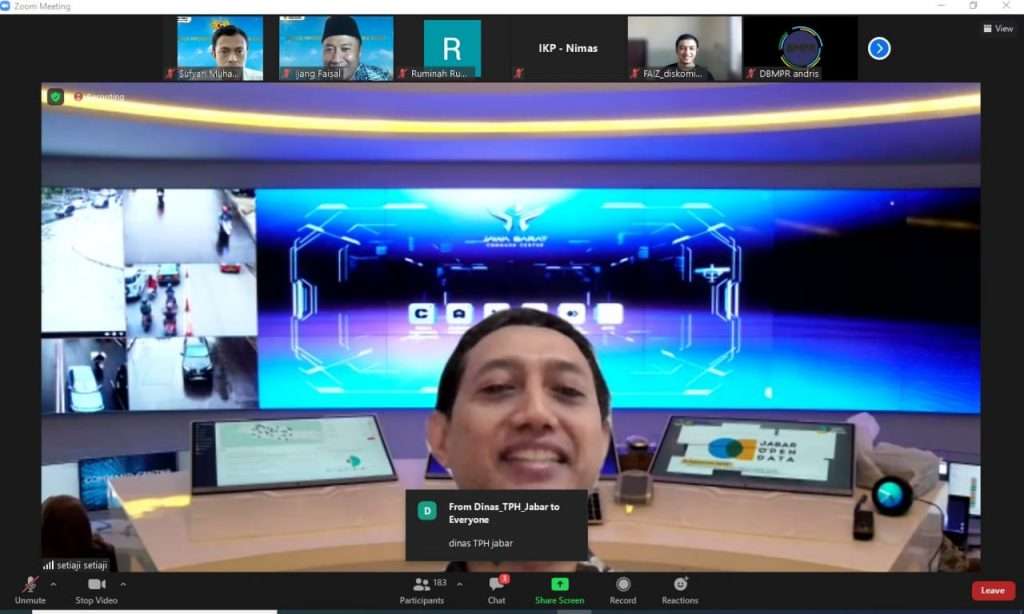
Task: Open the Participants panel
Action: [x=423, y=587]
